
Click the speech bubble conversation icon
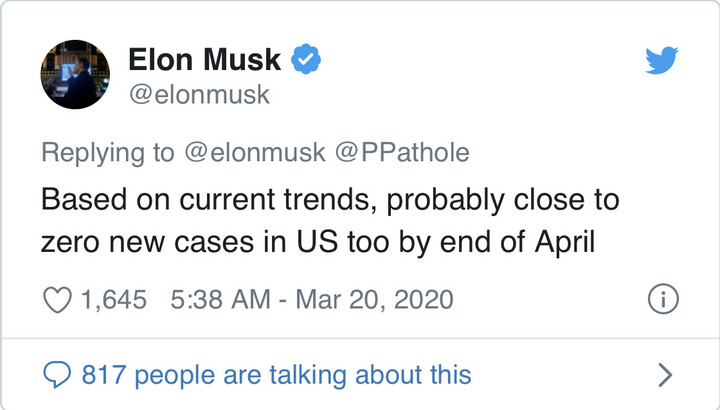[57, 375]
